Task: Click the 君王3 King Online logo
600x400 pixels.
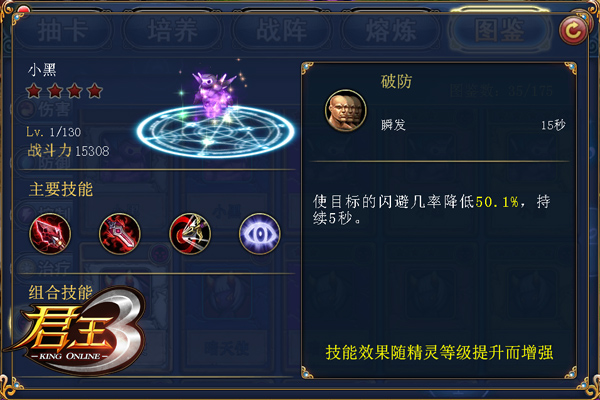Action: pyautogui.click(x=77, y=331)
